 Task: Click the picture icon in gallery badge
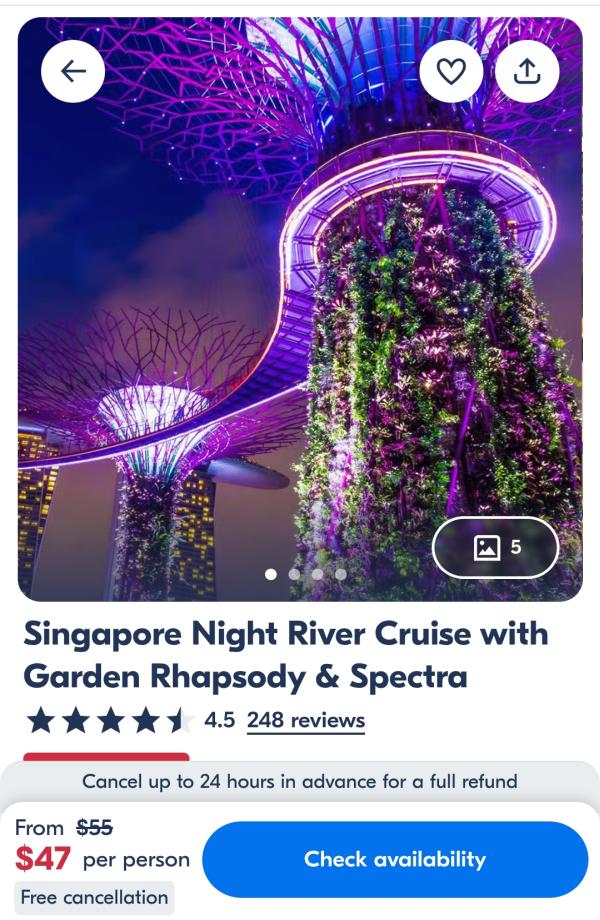point(486,547)
